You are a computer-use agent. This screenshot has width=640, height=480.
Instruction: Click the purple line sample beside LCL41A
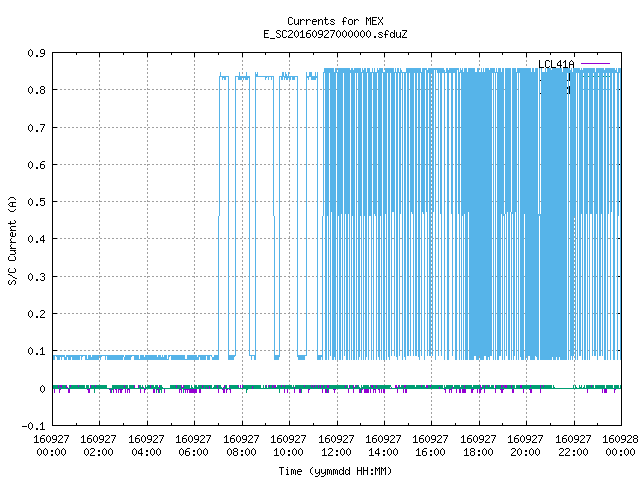(x=595, y=64)
